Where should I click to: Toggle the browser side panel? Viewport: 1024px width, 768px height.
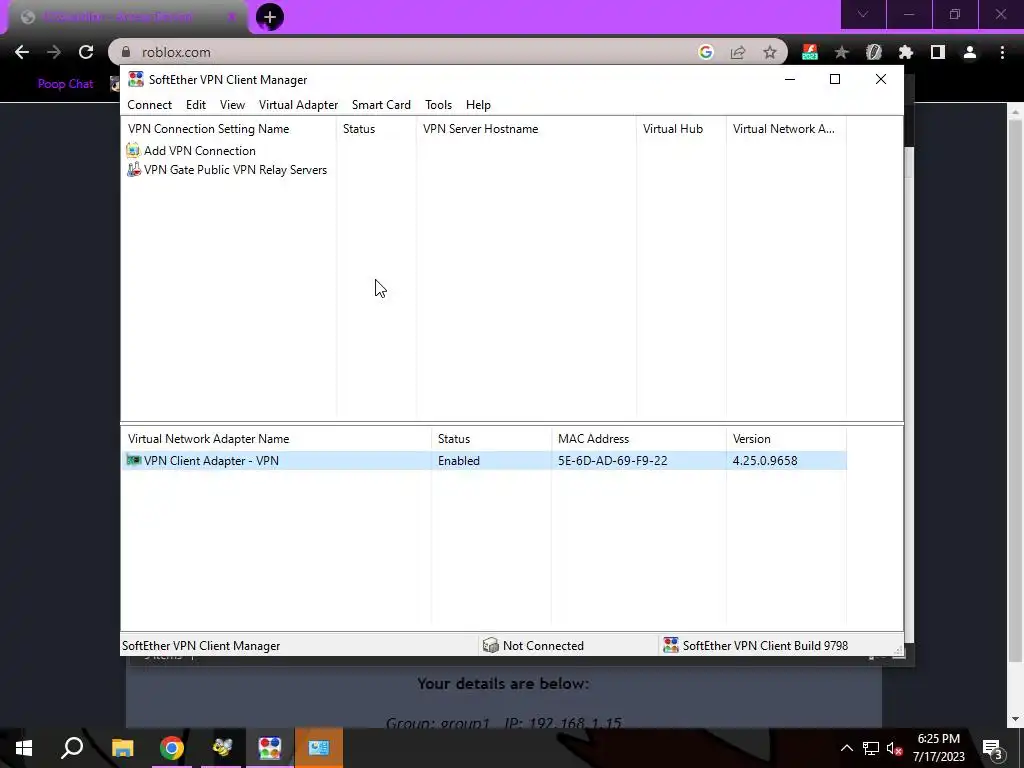pyautogui.click(x=938, y=52)
